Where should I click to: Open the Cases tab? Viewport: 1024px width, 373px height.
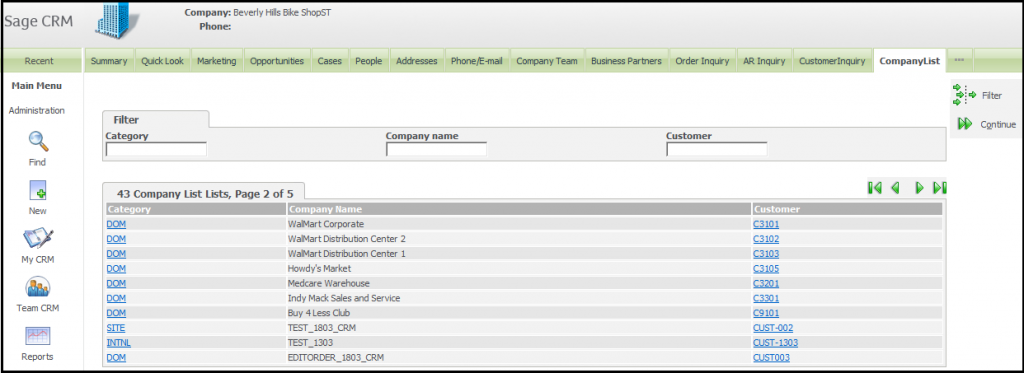coord(330,61)
